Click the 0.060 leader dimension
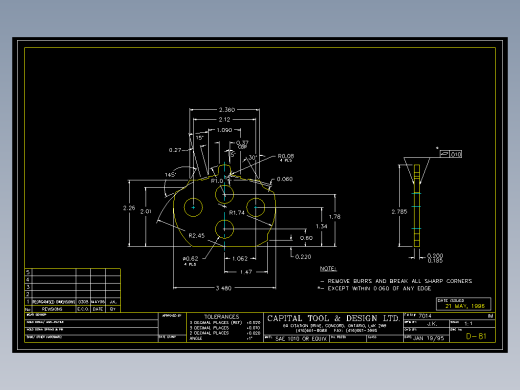The image size is (520, 390). point(285,179)
